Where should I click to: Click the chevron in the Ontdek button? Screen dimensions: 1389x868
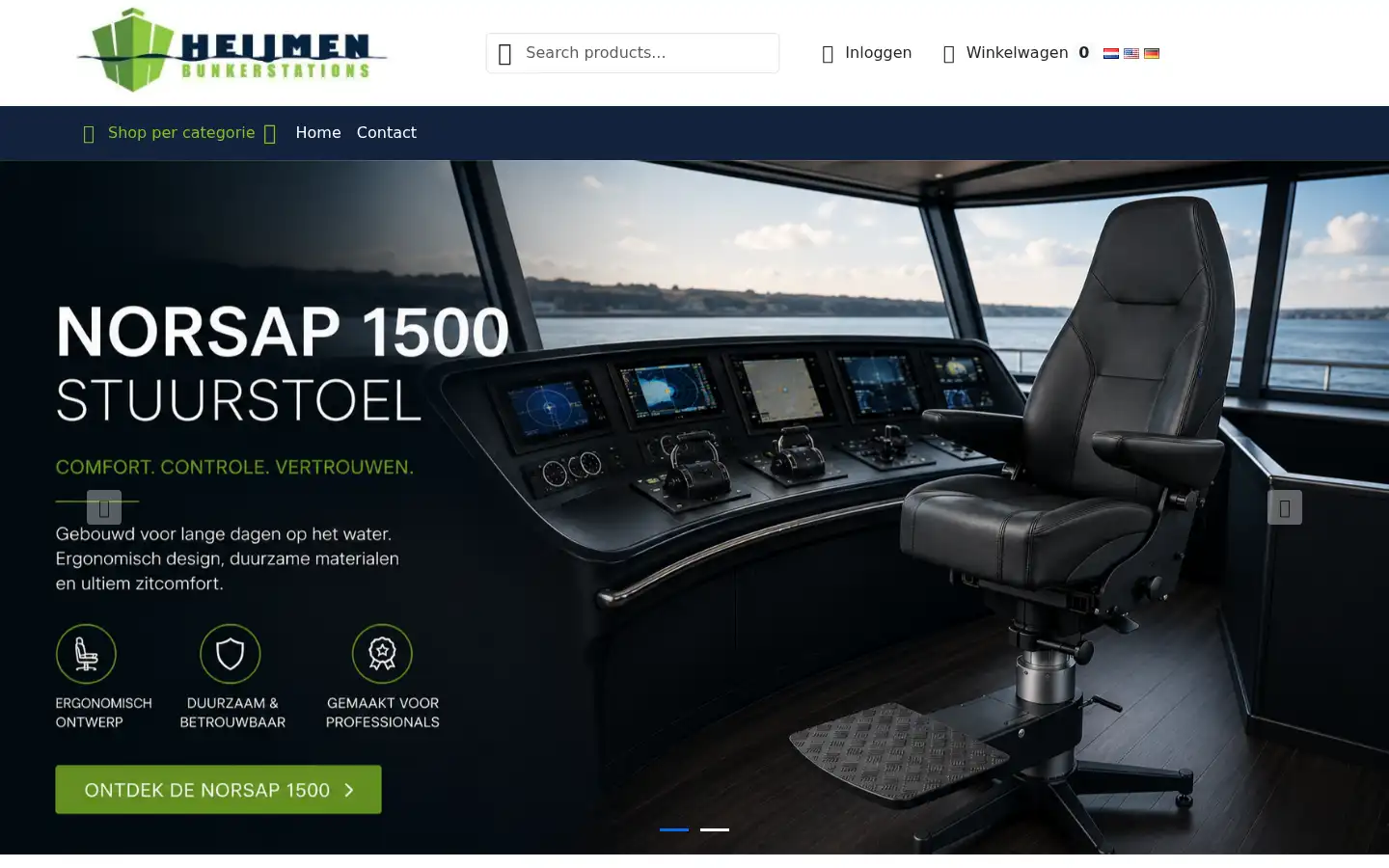[349, 790]
